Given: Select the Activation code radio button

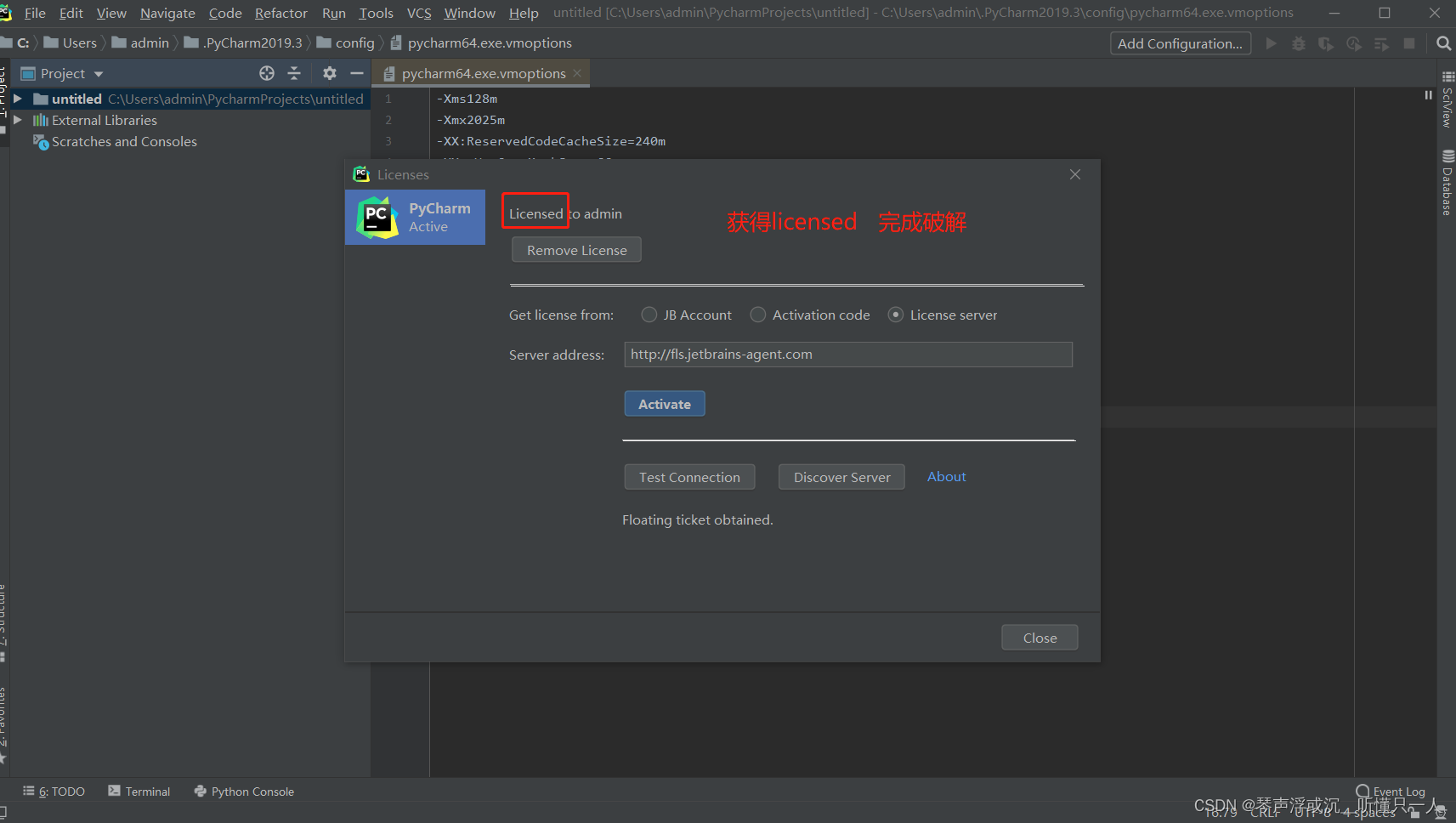Looking at the screenshot, I should (758, 315).
